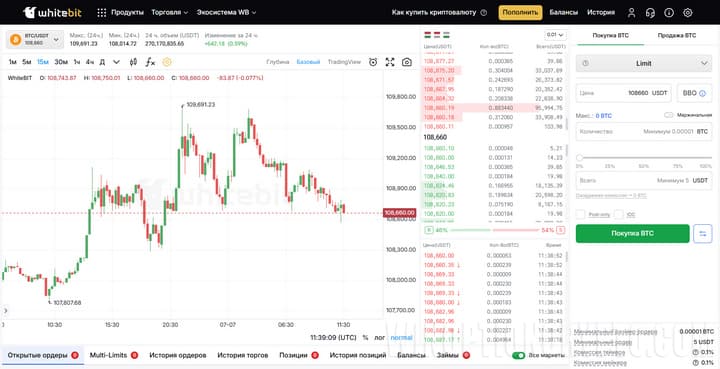The height and width of the screenshot is (369, 720).
Task: Switch chart to Глубина view
Action: click(x=278, y=62)
